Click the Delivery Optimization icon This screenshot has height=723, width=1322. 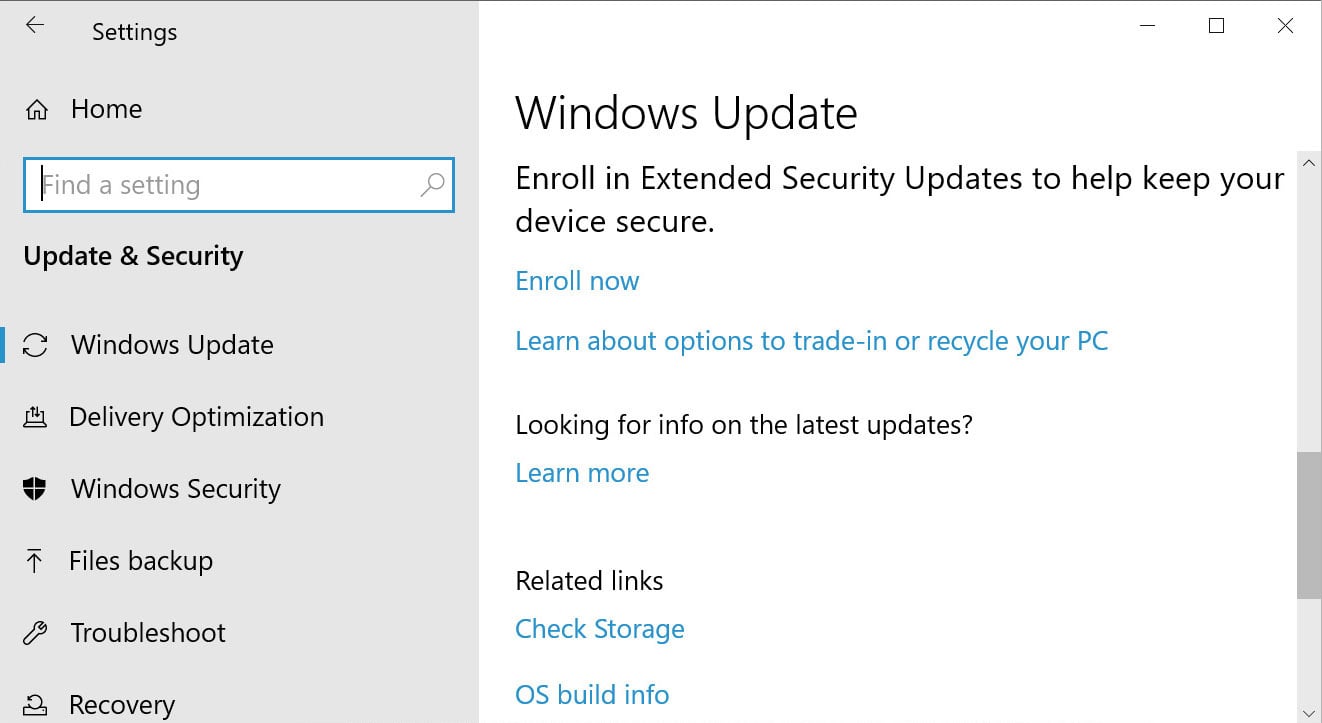click(37, 416)
